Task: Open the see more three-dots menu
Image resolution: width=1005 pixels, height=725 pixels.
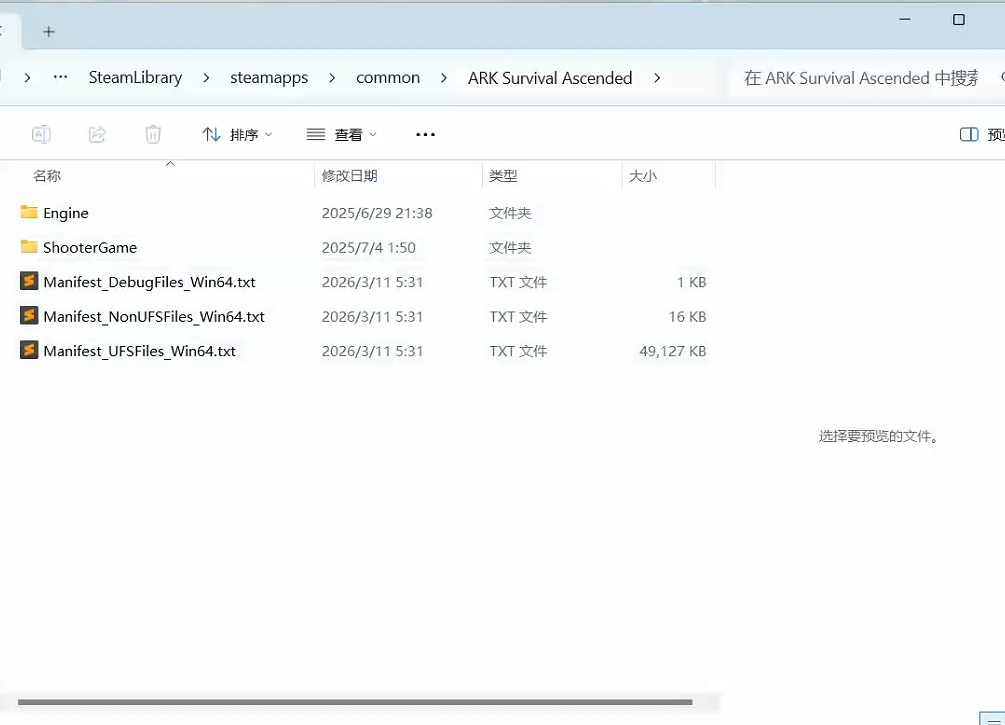Action: (x=425, y=134)
